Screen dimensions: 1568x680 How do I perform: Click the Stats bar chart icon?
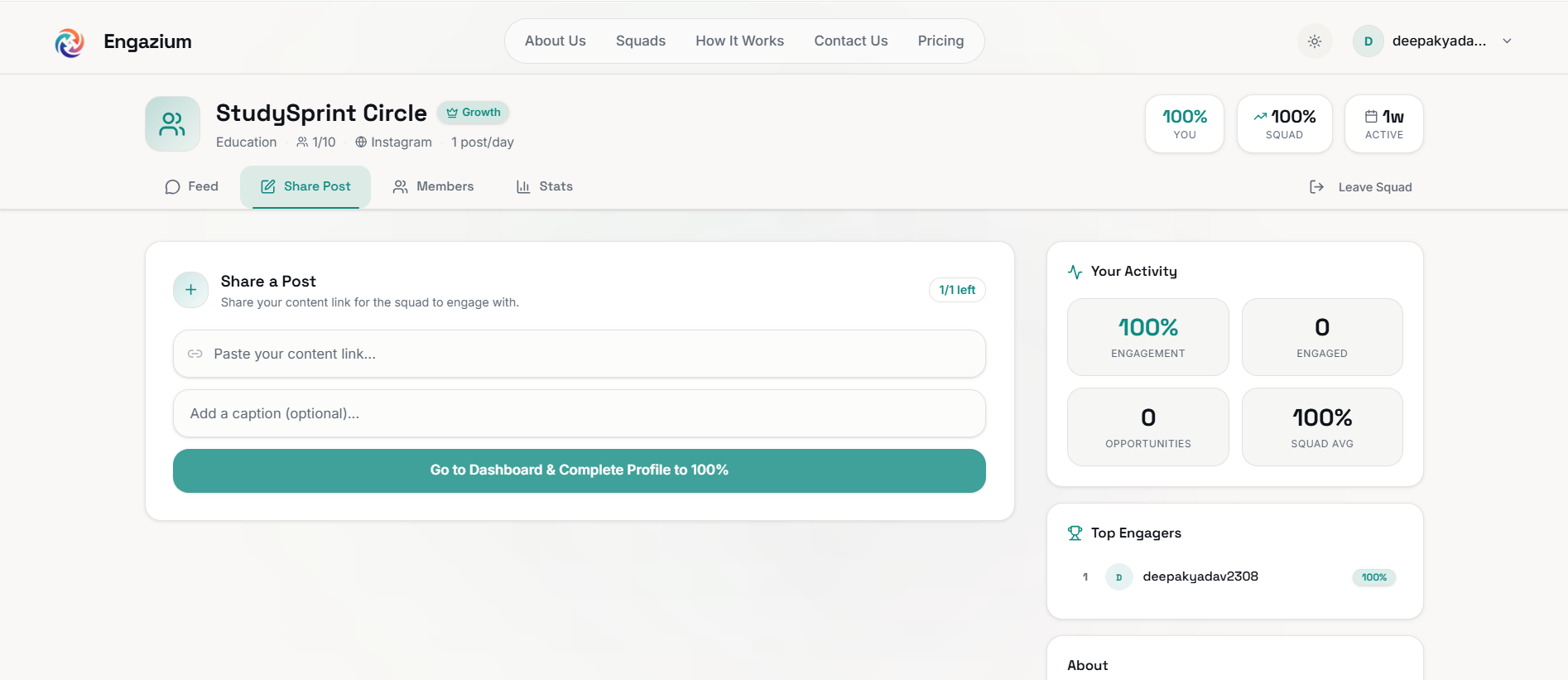click(523, 187)
